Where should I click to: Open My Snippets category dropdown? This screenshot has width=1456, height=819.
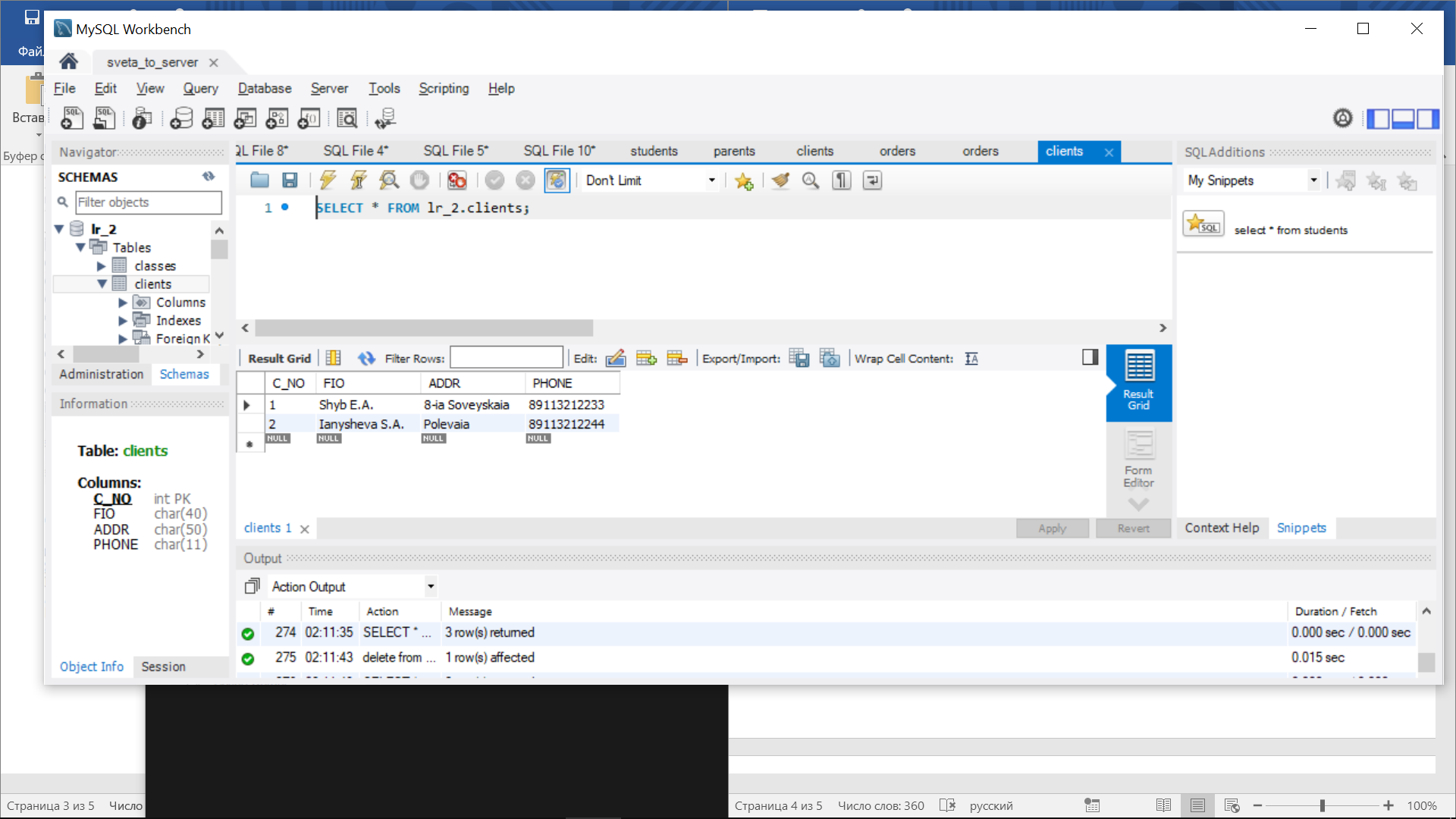(x=1251, y=180)
